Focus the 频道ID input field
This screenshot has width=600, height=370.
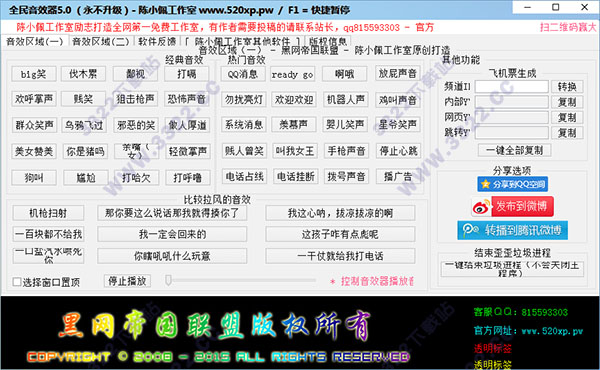512,86
